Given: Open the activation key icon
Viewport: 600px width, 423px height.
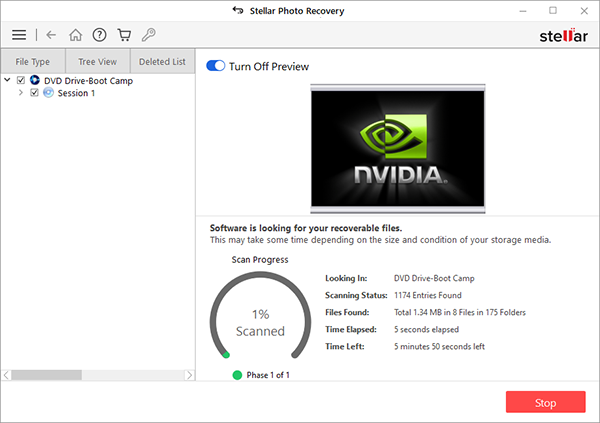Looking at the screenshot, I should (148, 35).
